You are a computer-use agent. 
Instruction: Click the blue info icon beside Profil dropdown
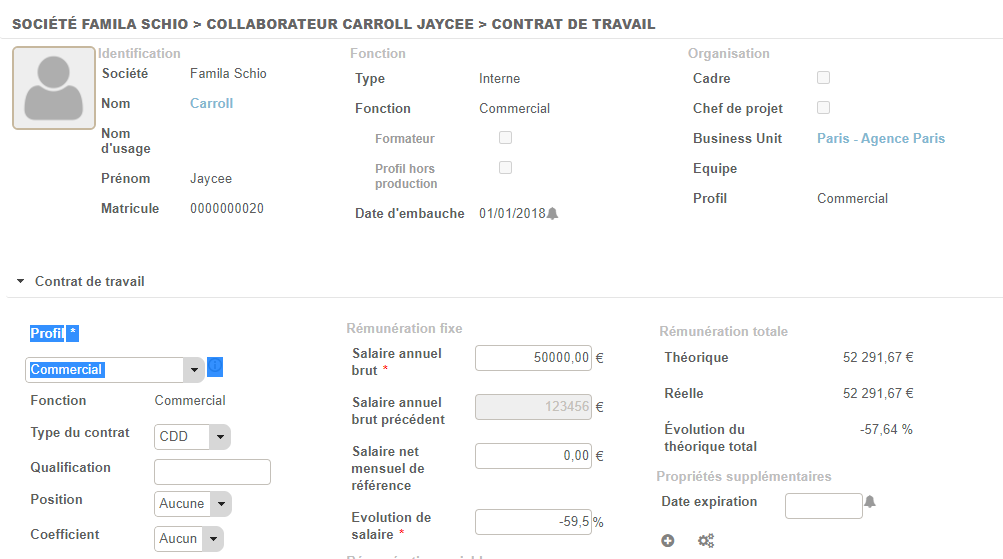215,368
